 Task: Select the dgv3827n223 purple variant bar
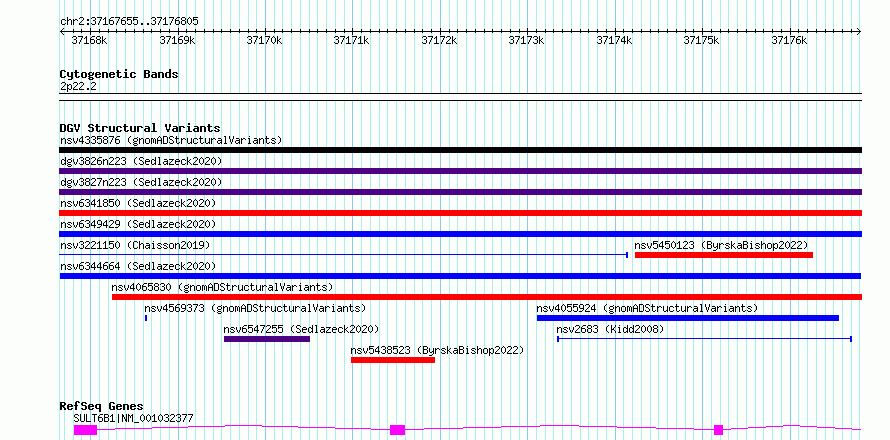point(460,192)
